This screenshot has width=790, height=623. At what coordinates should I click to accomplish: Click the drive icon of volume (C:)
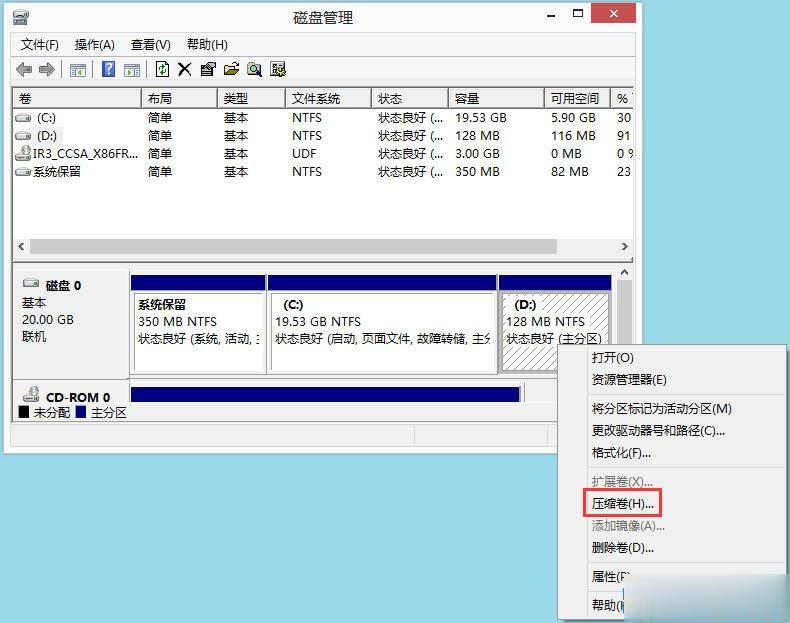(23, 118)
